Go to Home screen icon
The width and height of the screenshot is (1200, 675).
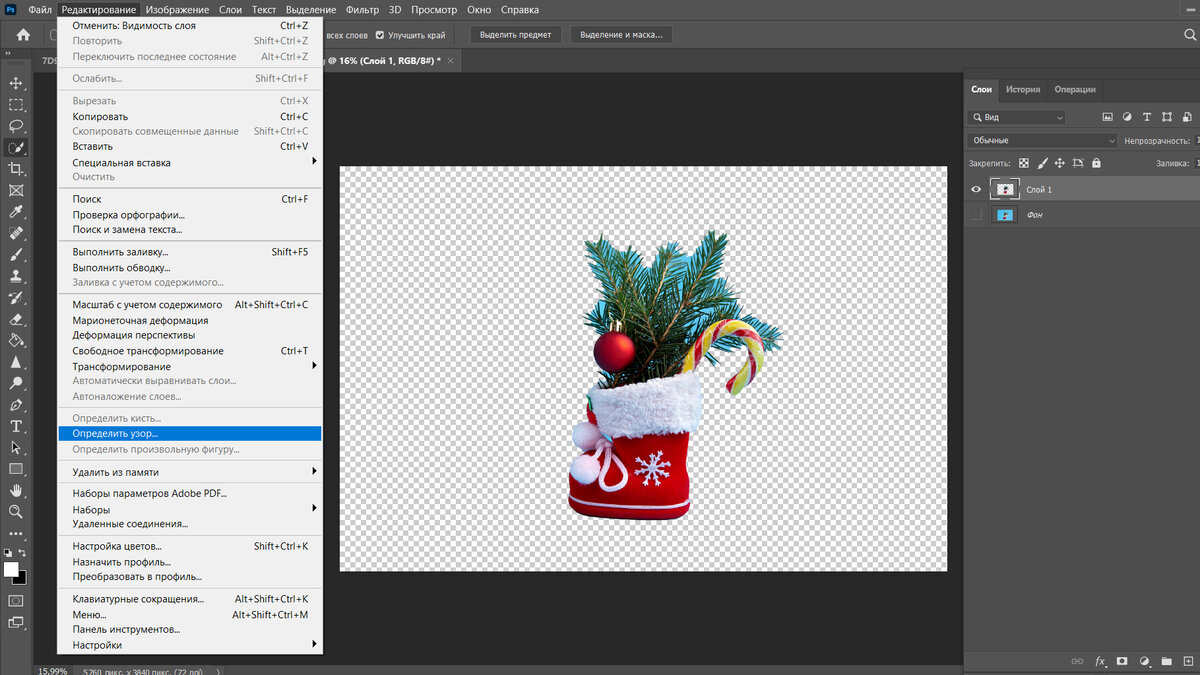coord(23,35)
